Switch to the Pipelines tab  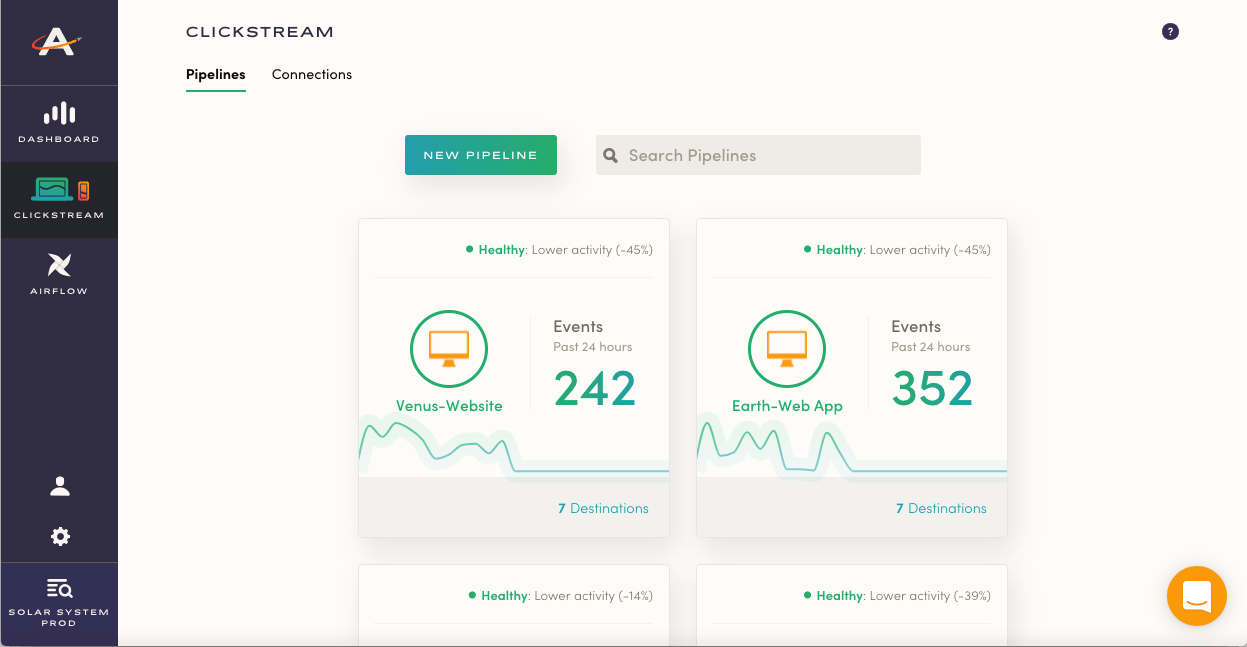pyautogui.click(x=215, y=74)
